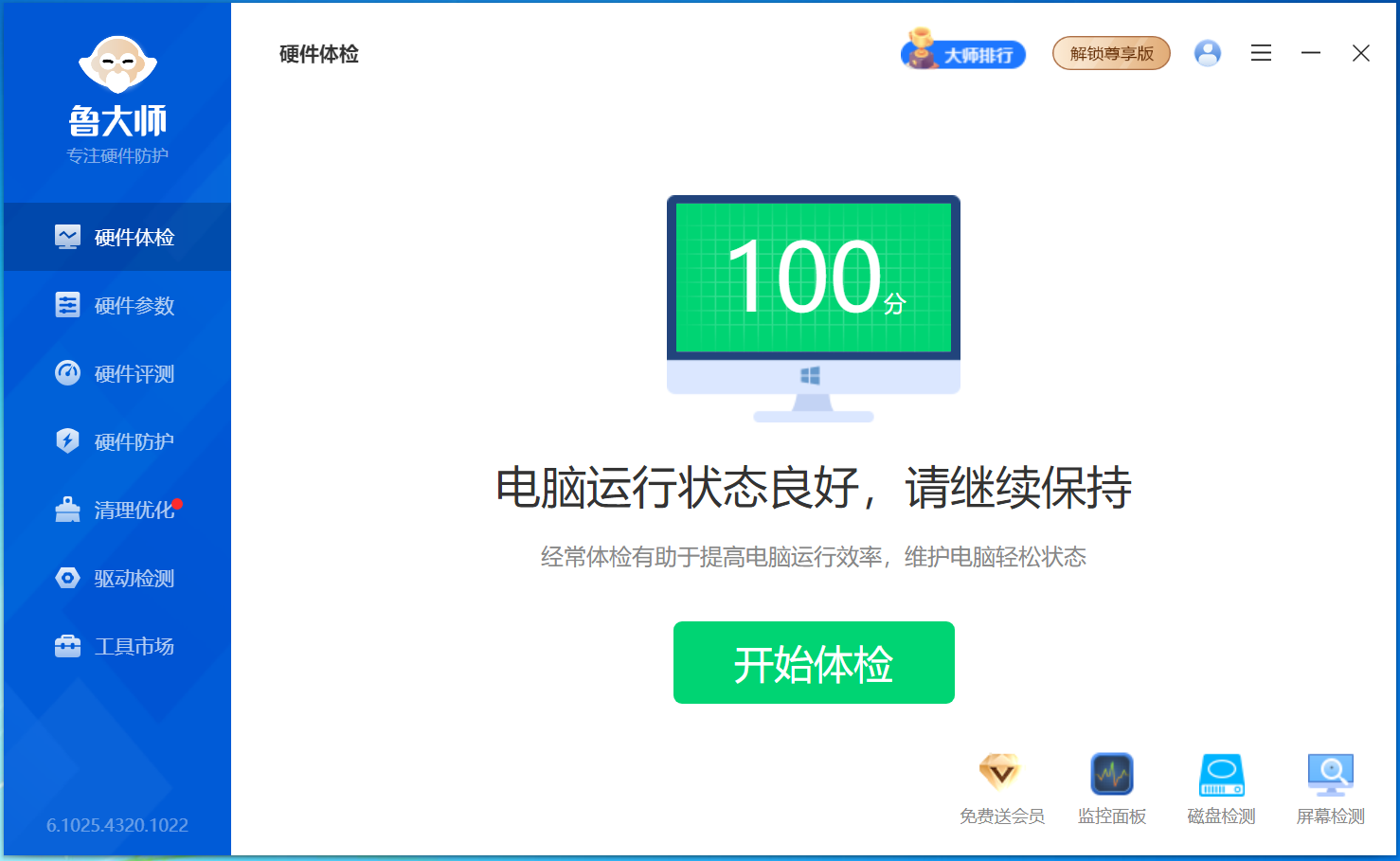Screen dimensions: 1400x861
Task: Go to the 硬件评测 benchmark section
Action: pyautogui.click(x=117, y=373)
